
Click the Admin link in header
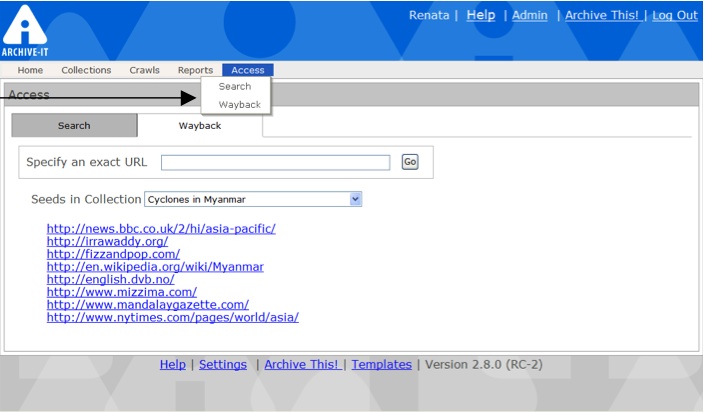coord(530,16)
